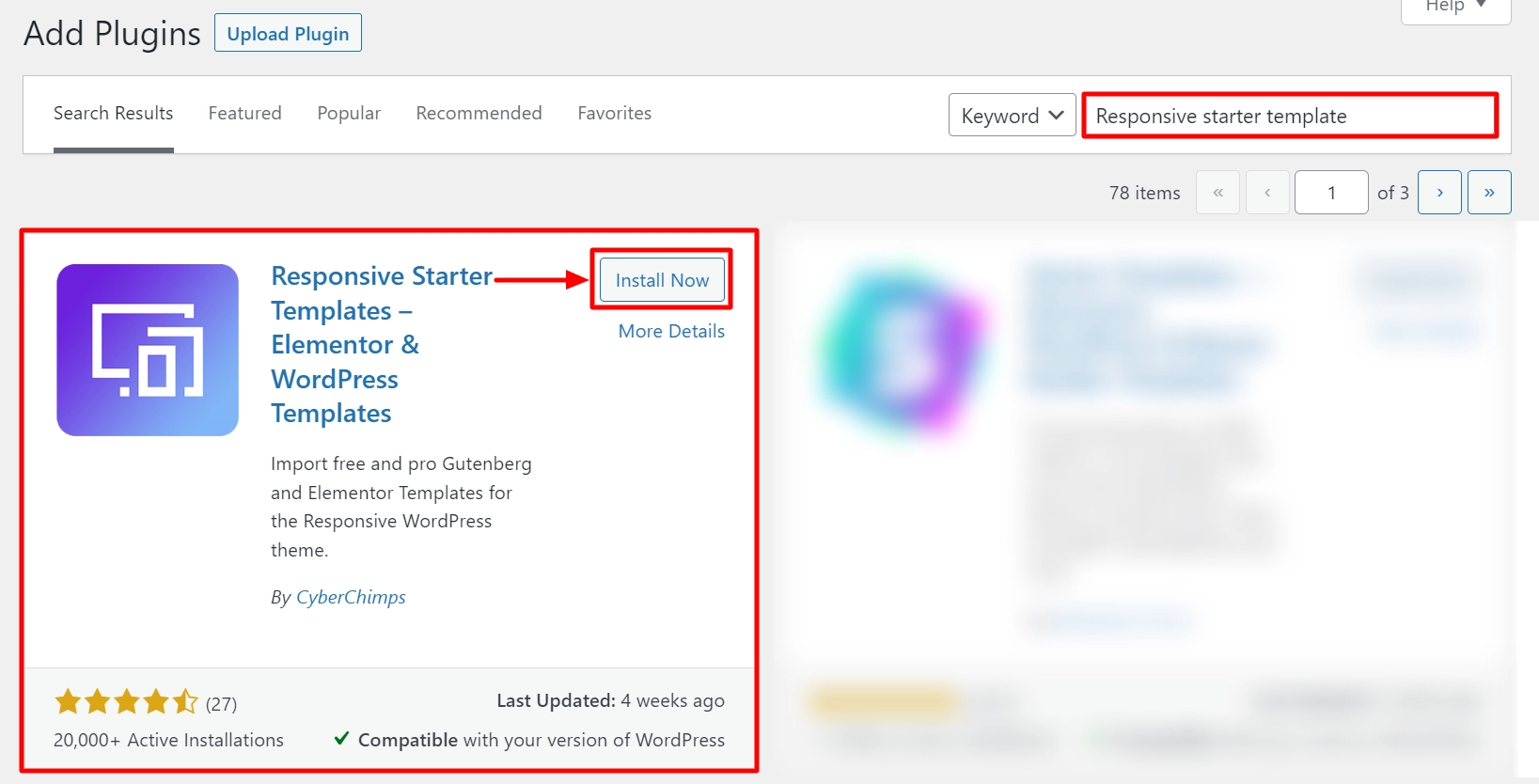Click the Upload Plugin button
This screenshot has width=1539, height=784.
point(288,33)
